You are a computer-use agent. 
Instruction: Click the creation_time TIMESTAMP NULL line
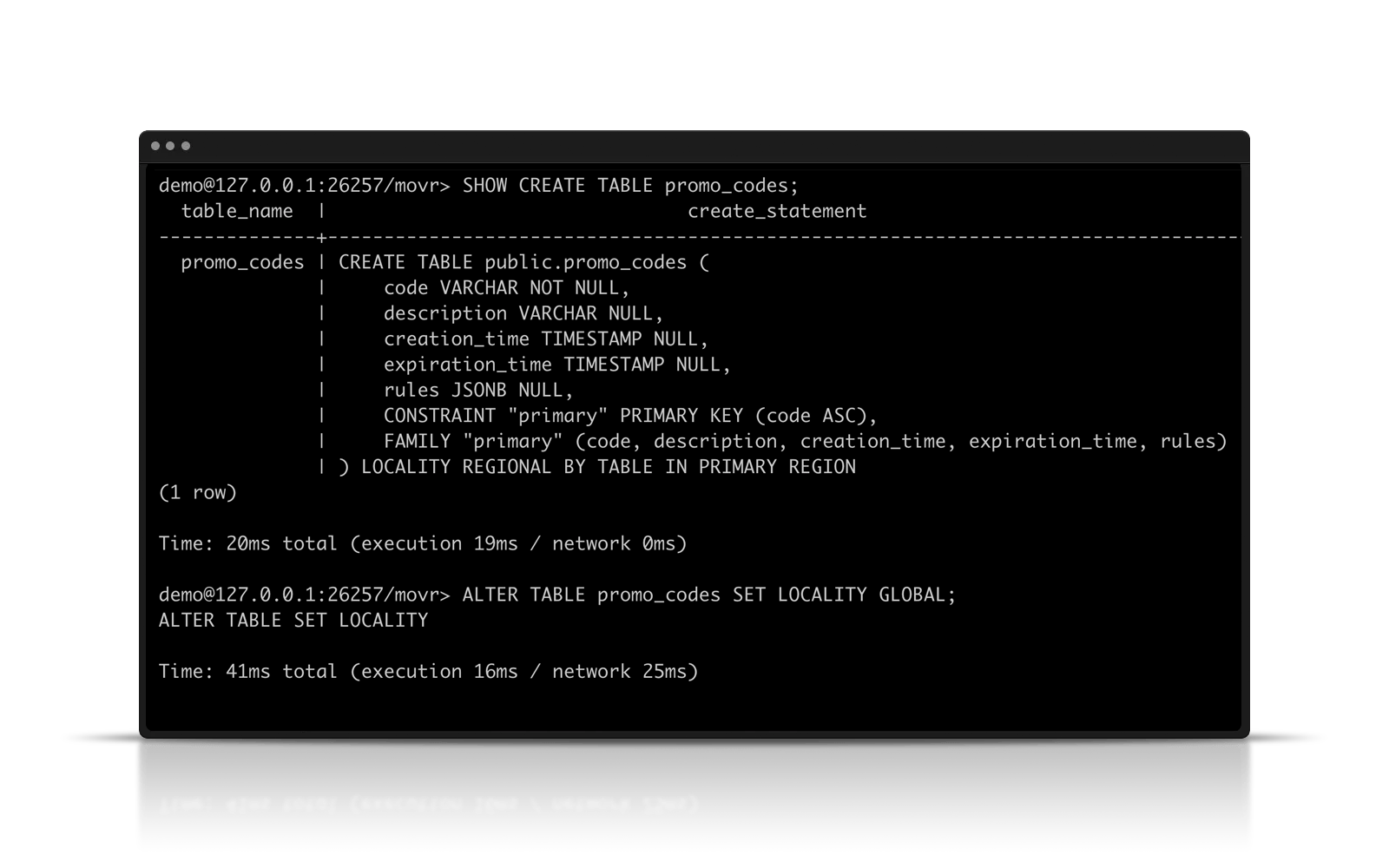546,339
